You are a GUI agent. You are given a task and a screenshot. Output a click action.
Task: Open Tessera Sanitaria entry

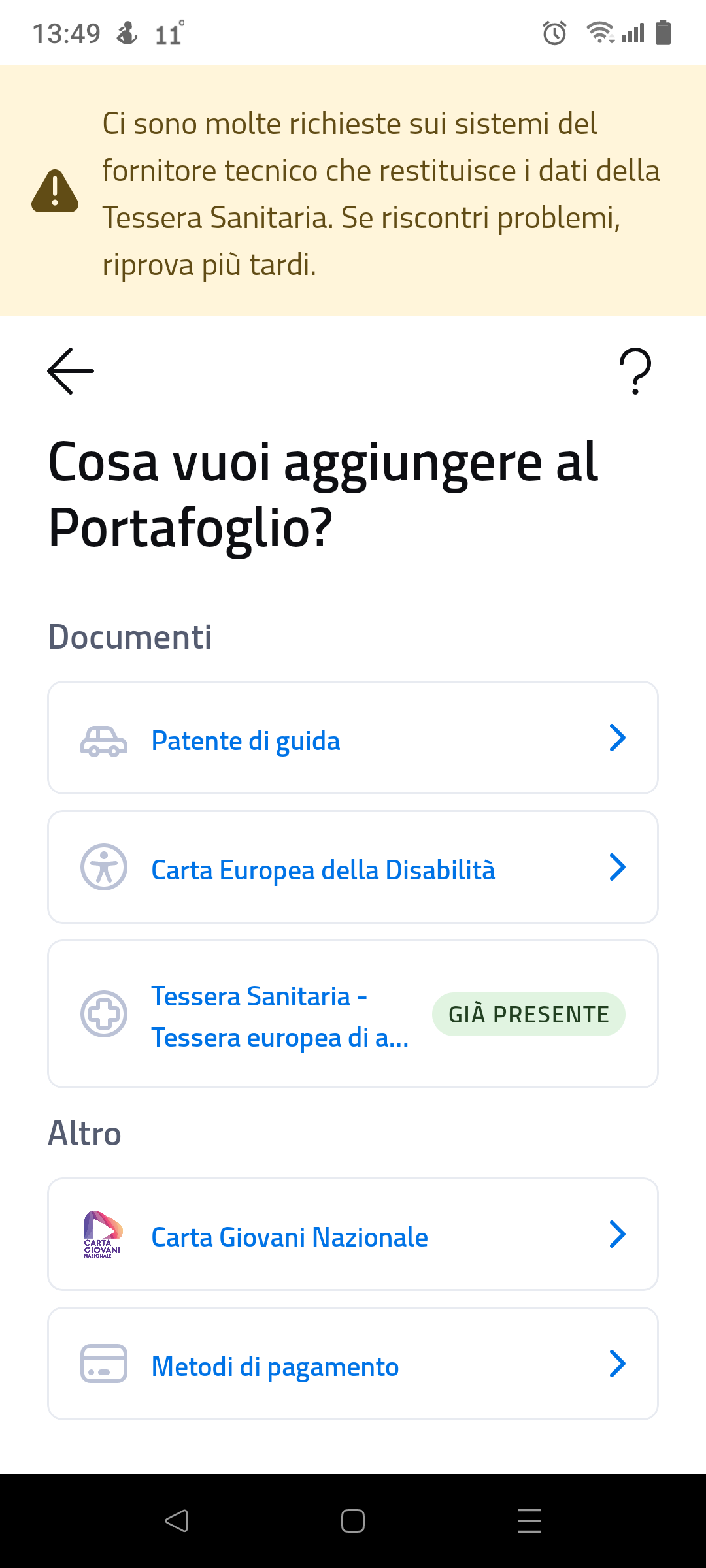click(280, 1017)
